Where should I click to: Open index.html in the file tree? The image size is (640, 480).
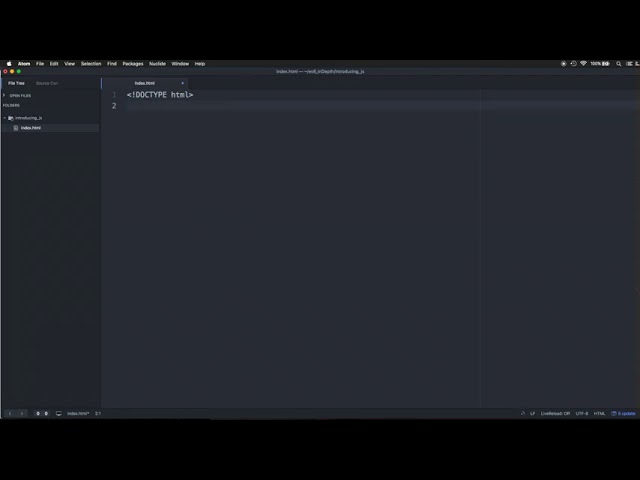coord(31,128)
